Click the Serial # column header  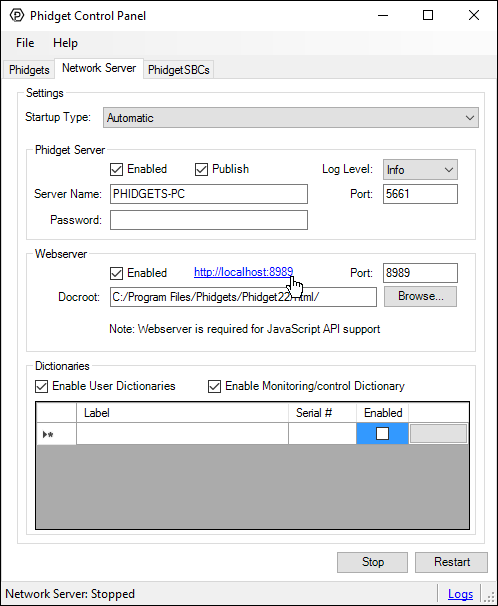[x=322, y=413]
